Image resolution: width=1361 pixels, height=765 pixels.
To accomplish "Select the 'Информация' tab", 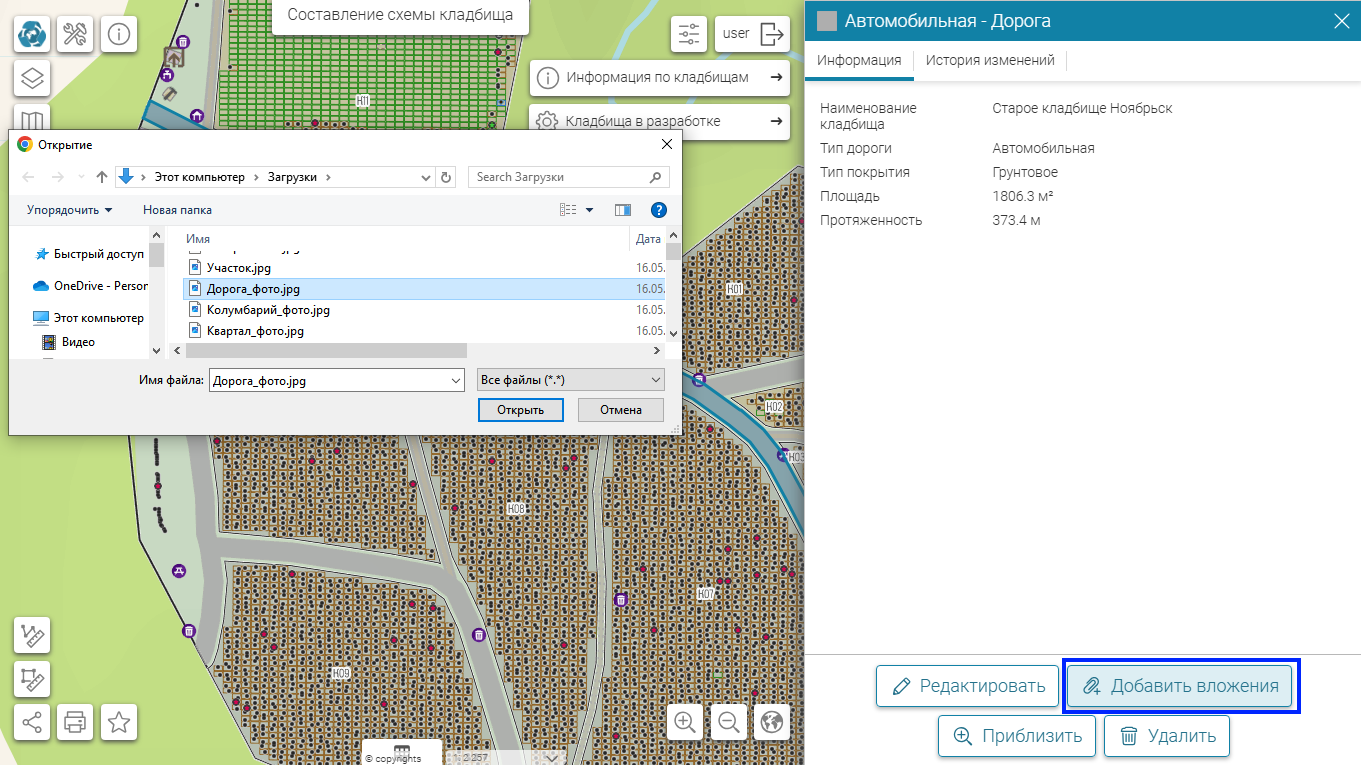I will coord(859,61).
